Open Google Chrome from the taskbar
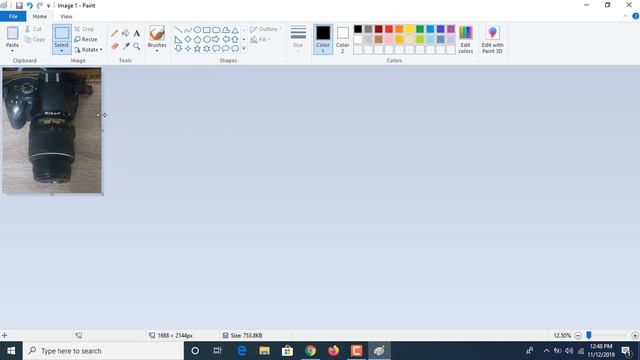 [x=311, y=351]
